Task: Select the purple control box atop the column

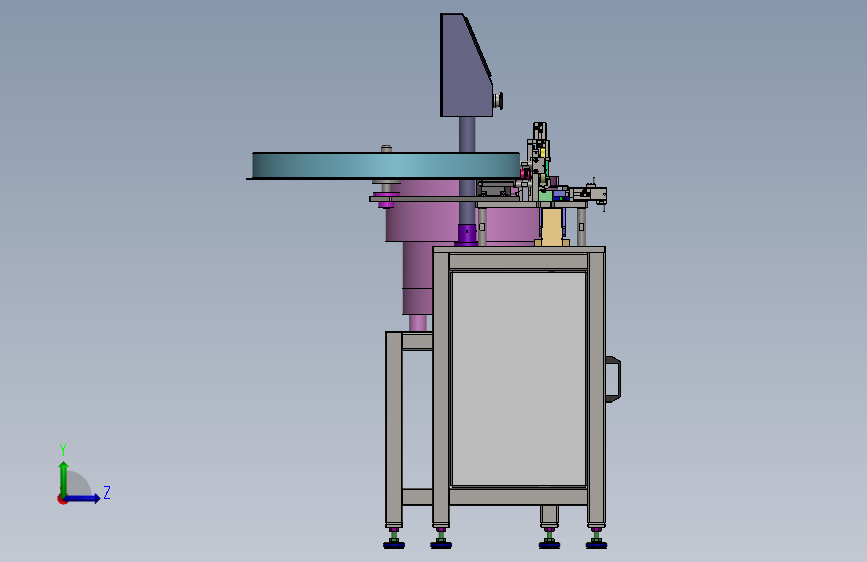Action: [464, 65]
